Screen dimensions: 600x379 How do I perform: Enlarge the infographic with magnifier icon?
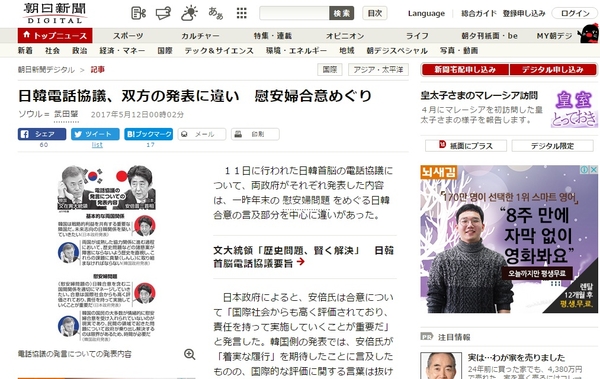189,354
